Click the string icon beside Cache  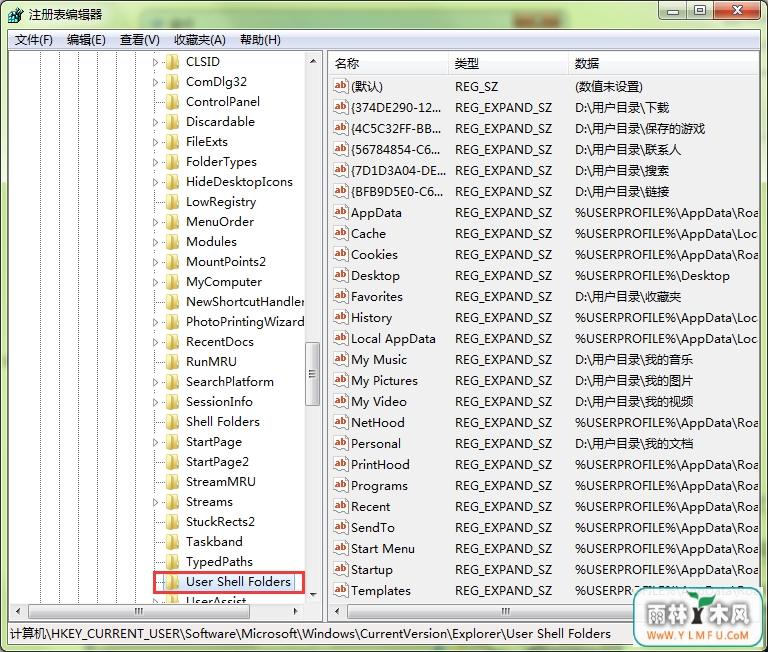click(x=340, y=233)
